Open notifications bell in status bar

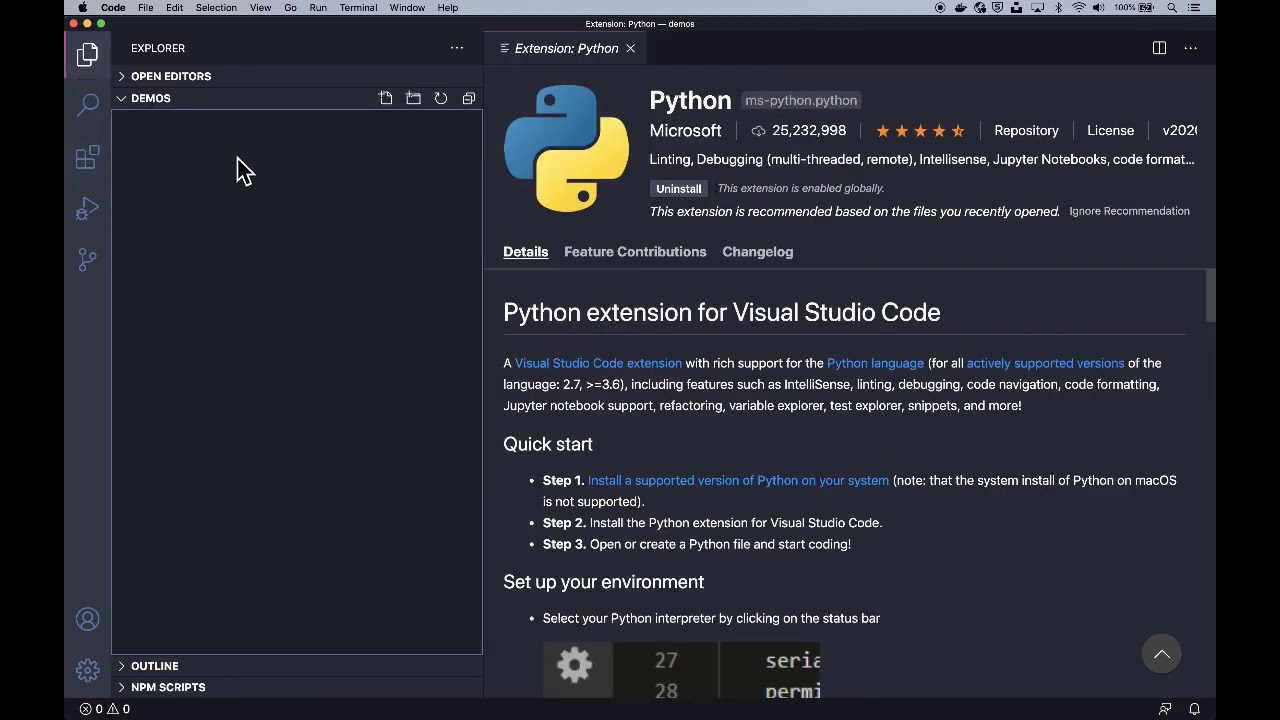pos(1194,709)
